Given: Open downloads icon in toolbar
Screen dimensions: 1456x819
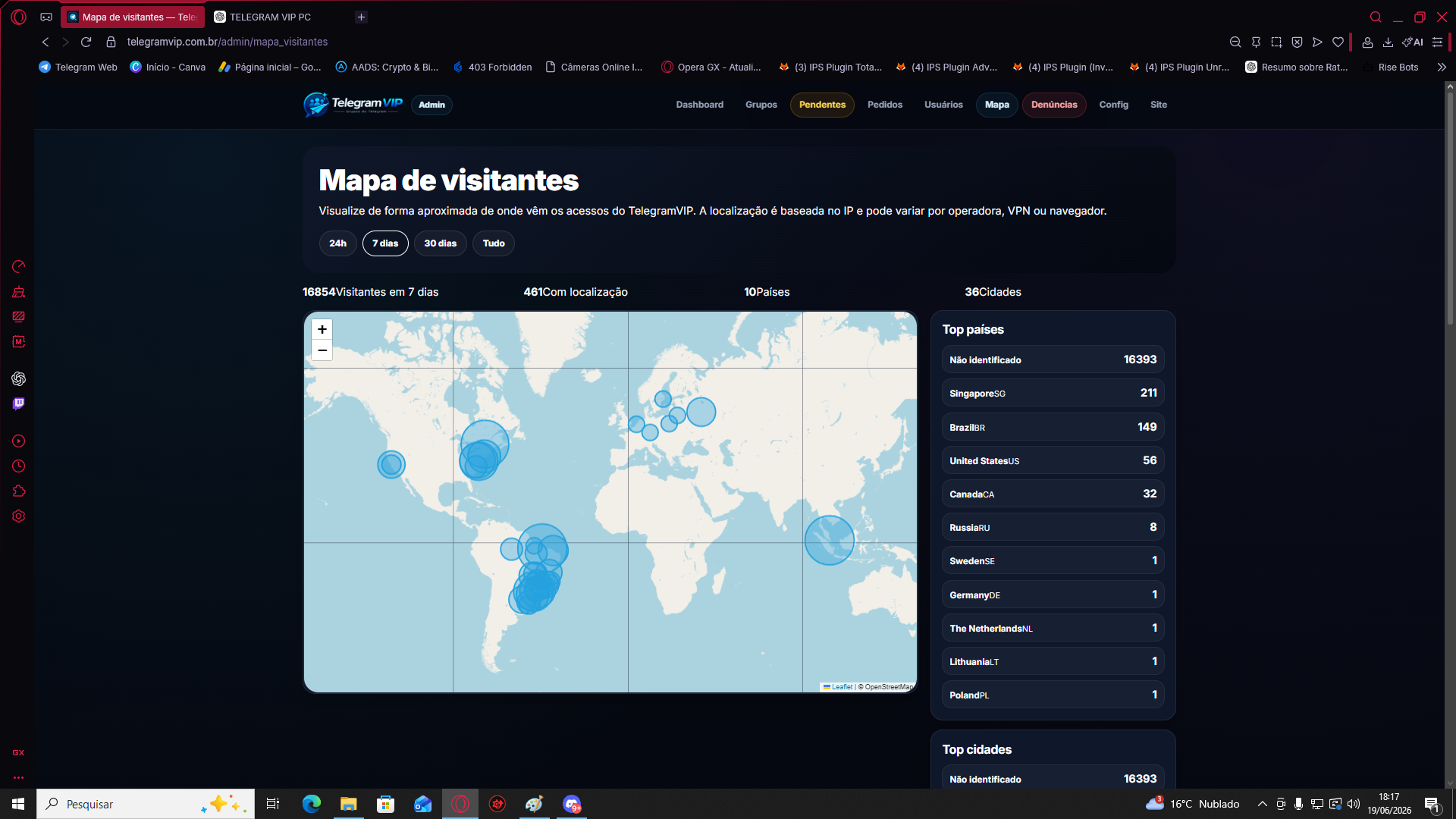Looking at the screenshot, I should (x=1388, y=42).
